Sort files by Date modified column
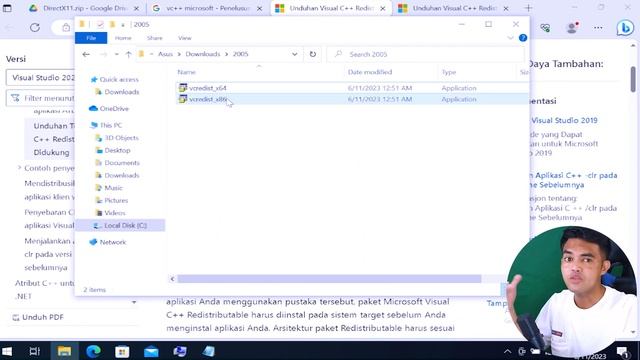The width and height of the screenshot is (640, 360). [370, 72]
